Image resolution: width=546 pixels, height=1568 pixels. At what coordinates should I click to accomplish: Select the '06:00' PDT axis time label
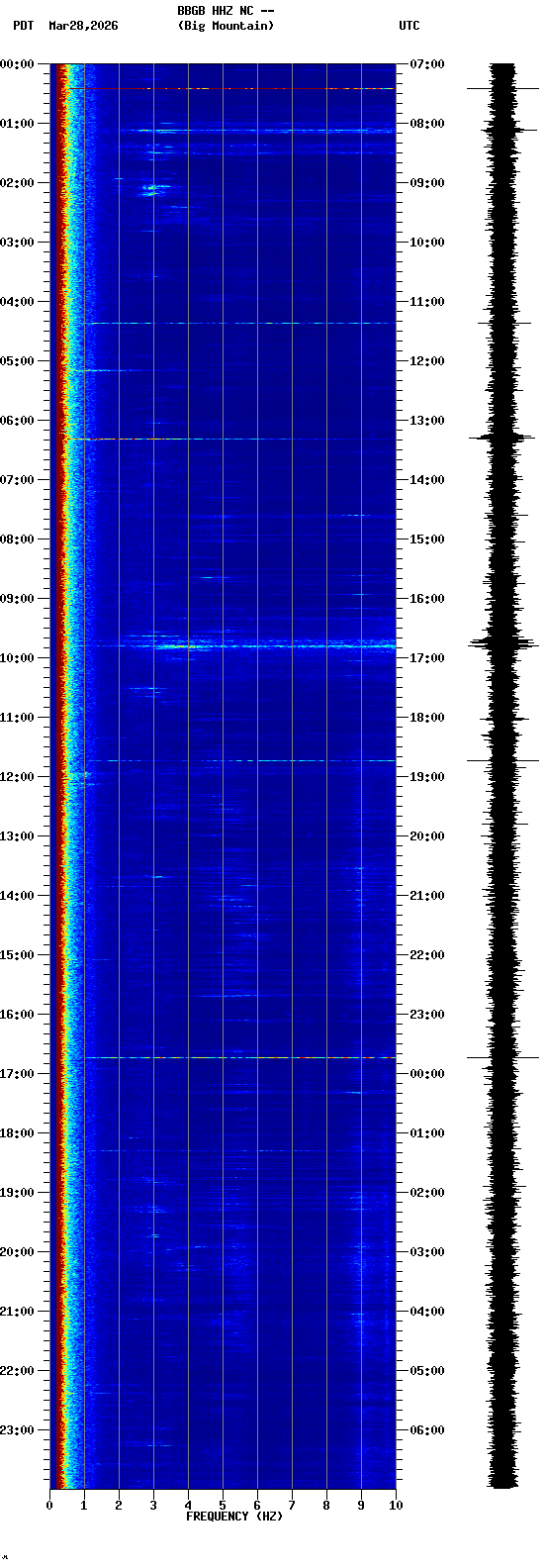pos(17,421)
